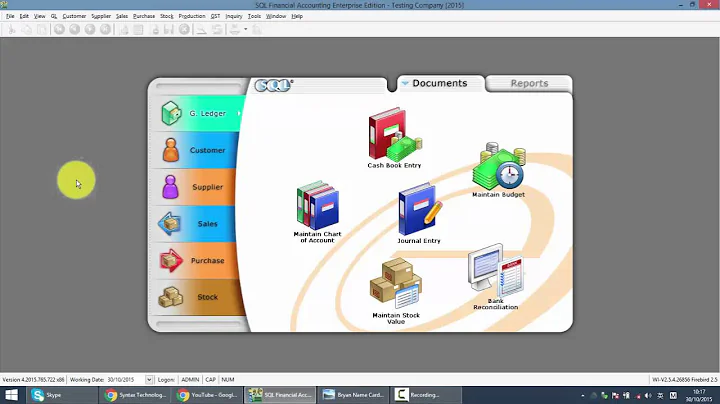The image size is (720, 404).
Task: Select Customer module in sidebar
Action: pos(197,150)
